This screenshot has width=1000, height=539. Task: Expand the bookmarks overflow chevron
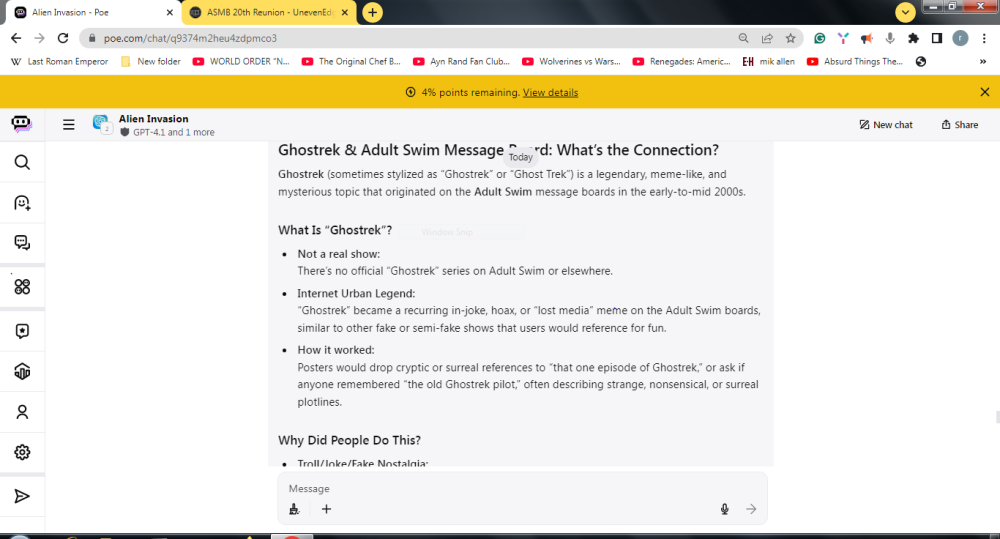983,62
